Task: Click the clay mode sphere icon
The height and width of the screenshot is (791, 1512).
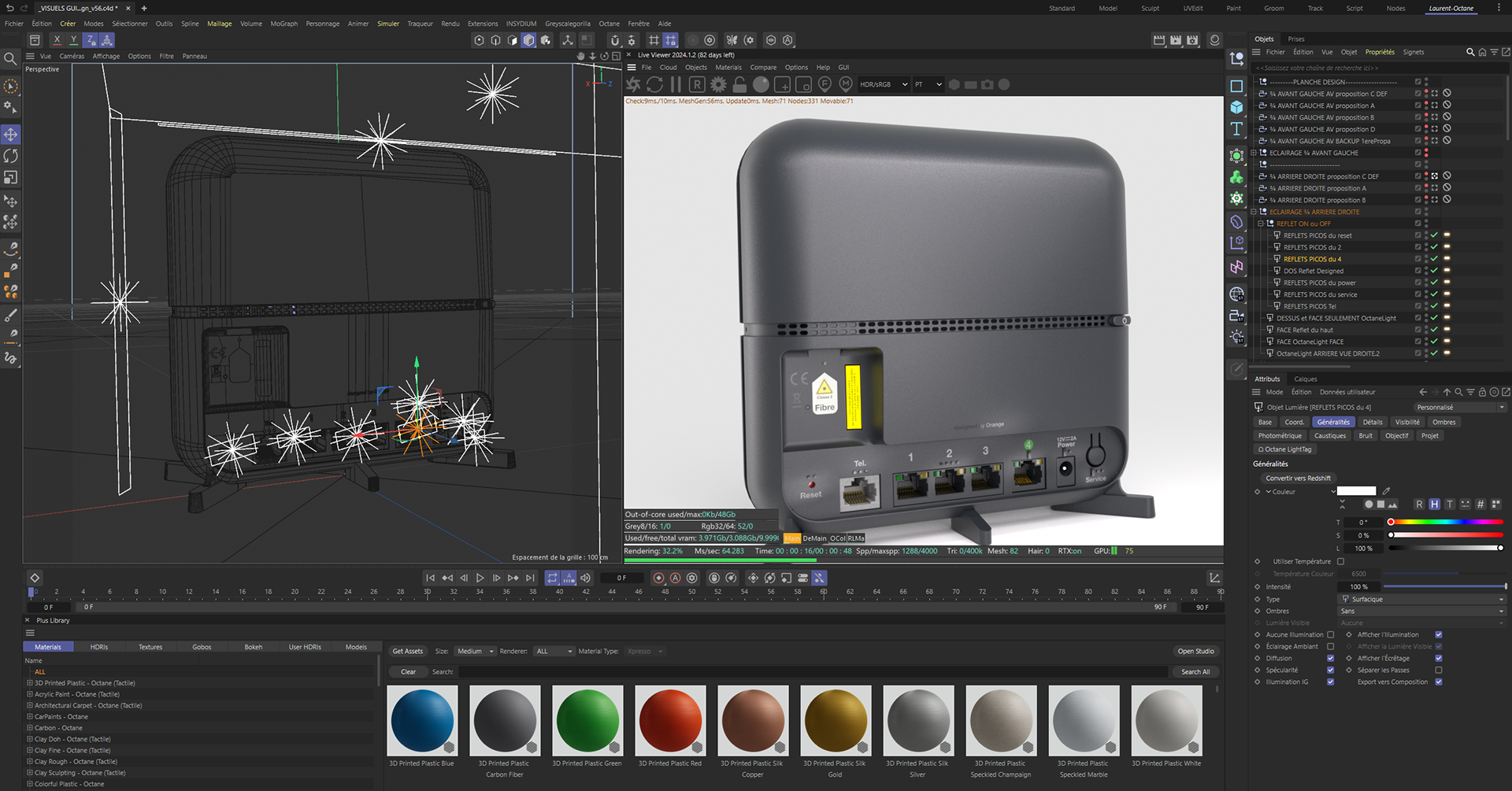Action: tap(761, 84)
